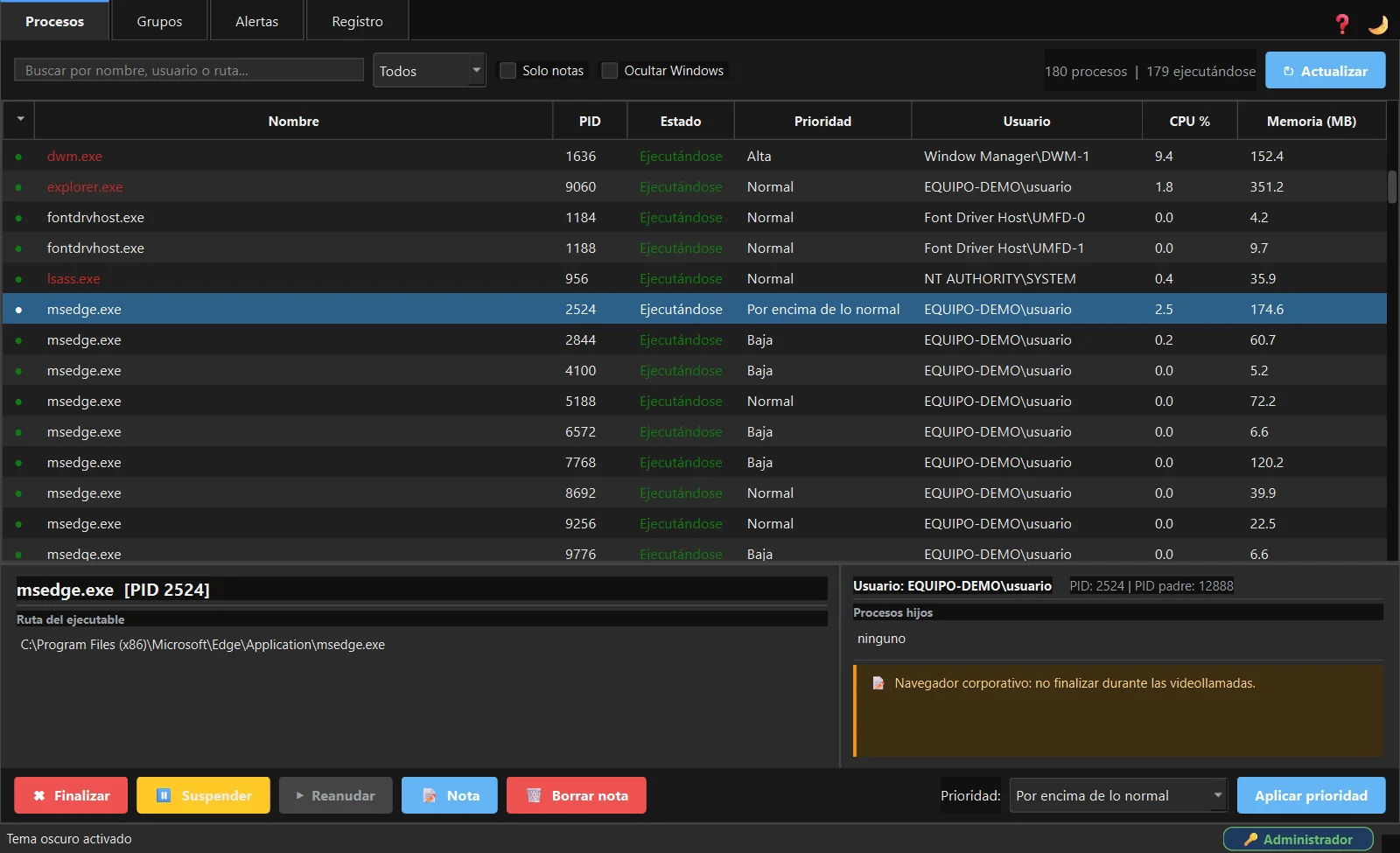Enable the Ocultar Windows checkbox

[610, 70]
